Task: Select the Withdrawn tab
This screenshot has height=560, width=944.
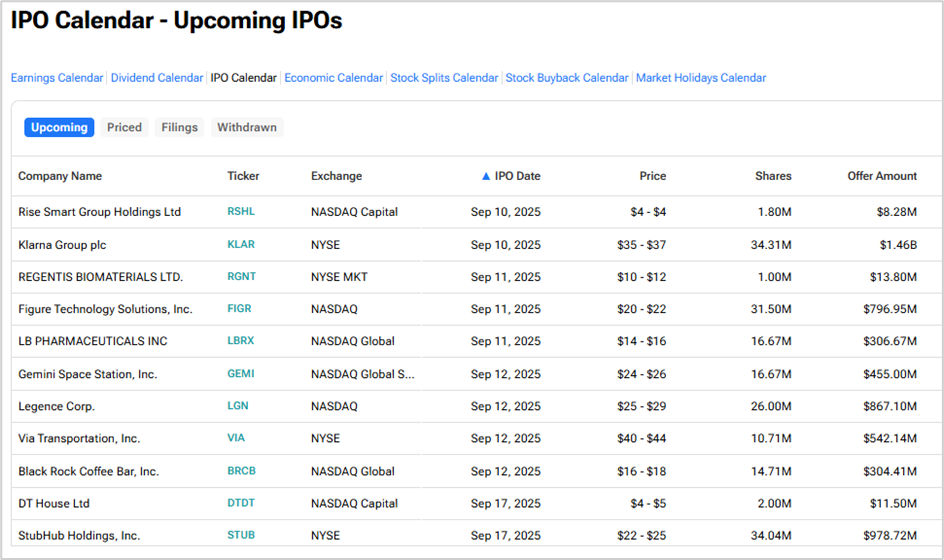Action: pos(247,128)
